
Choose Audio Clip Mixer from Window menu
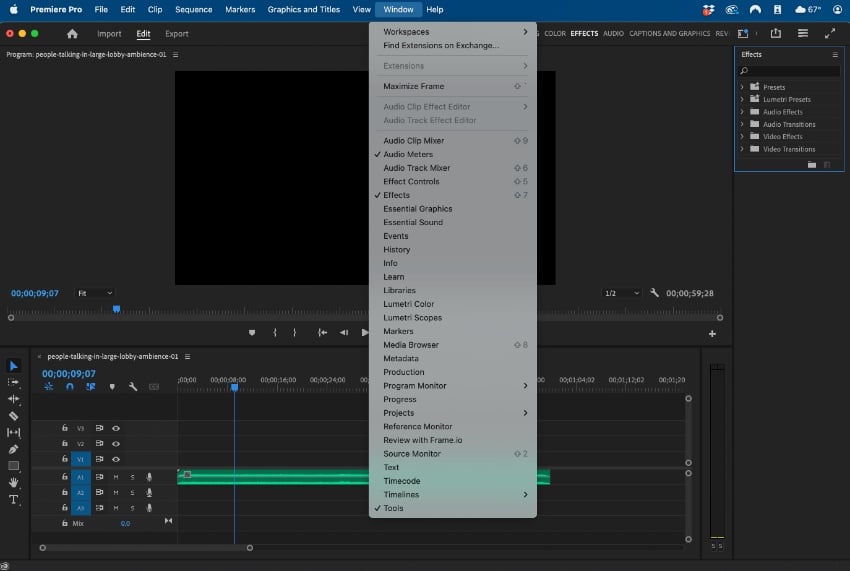click(453, 140)
